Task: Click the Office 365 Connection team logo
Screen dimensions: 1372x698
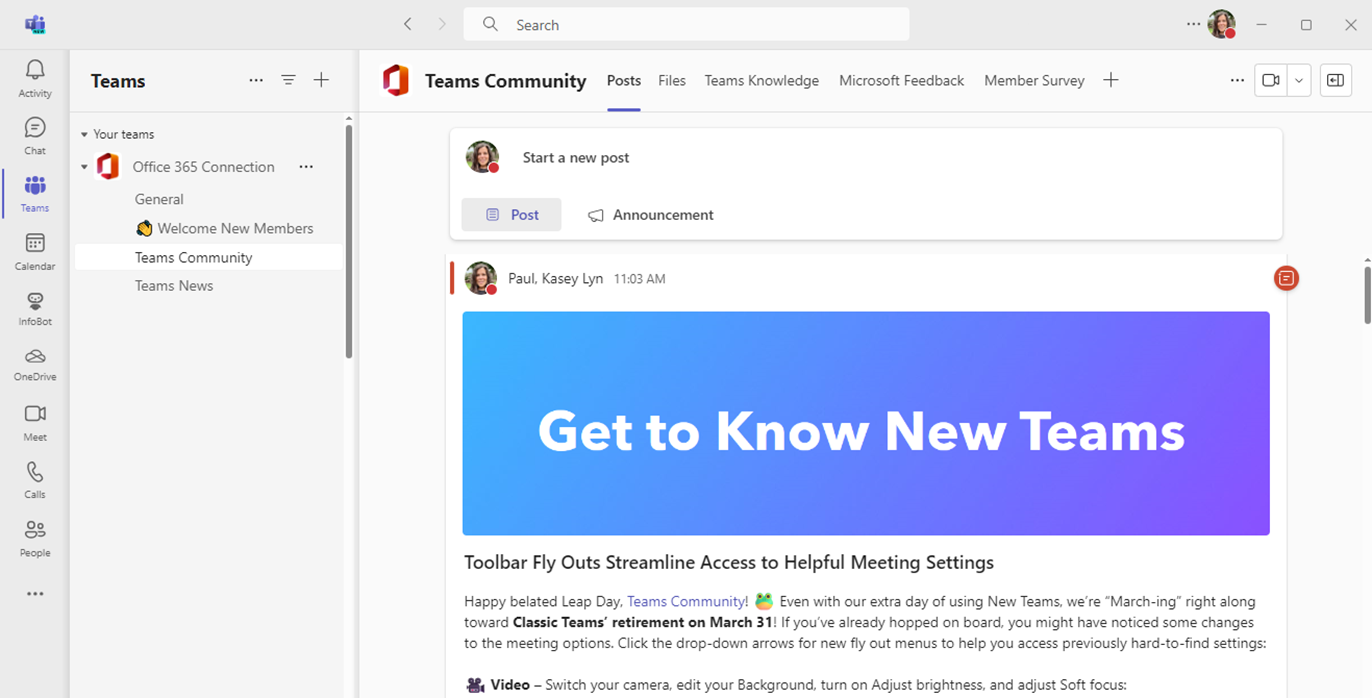Action: (x=108, y=167)
